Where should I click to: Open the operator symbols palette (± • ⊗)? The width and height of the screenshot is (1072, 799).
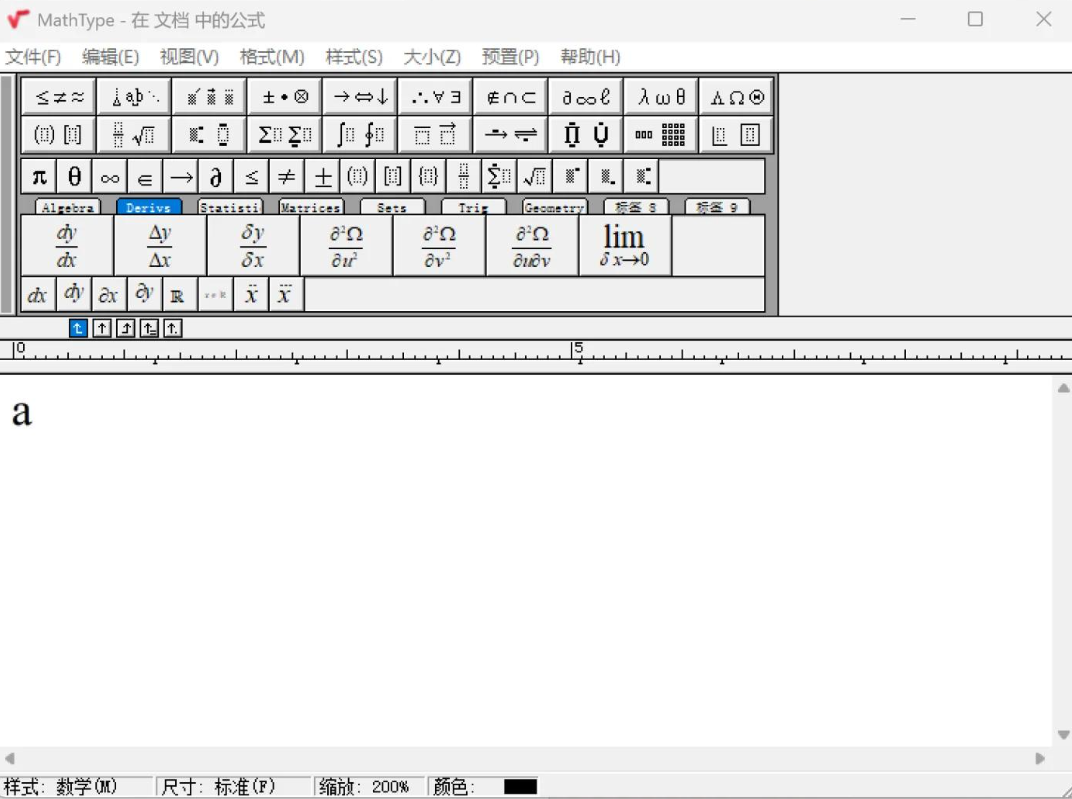click(x=284, y=97)
